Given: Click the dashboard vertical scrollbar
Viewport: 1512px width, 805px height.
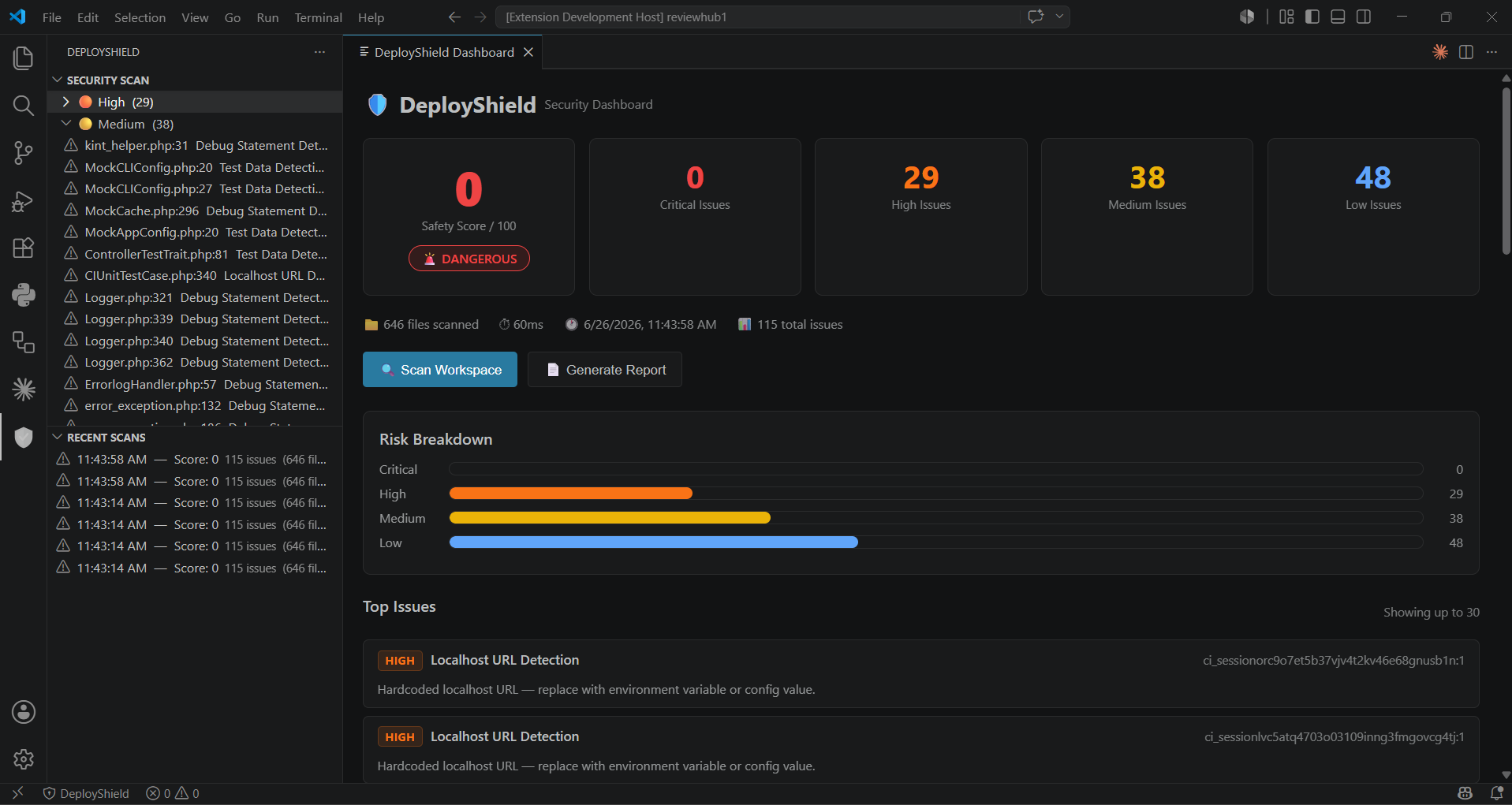Looking at the screenshot, I should [1506, 170].
